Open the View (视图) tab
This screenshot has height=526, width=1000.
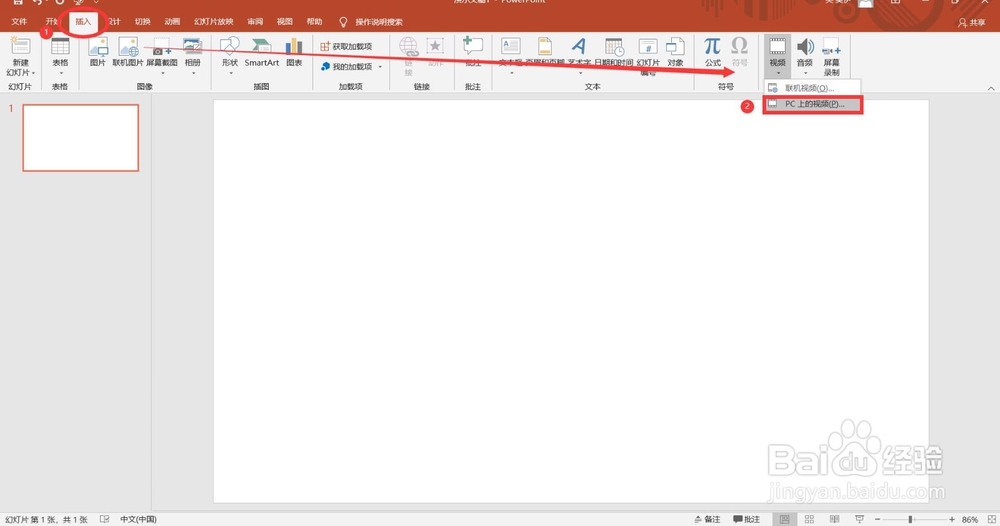[x=284, y=22]
